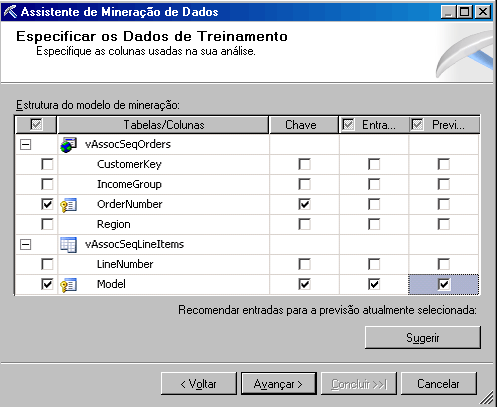Select the Region column name

point(114,225)
